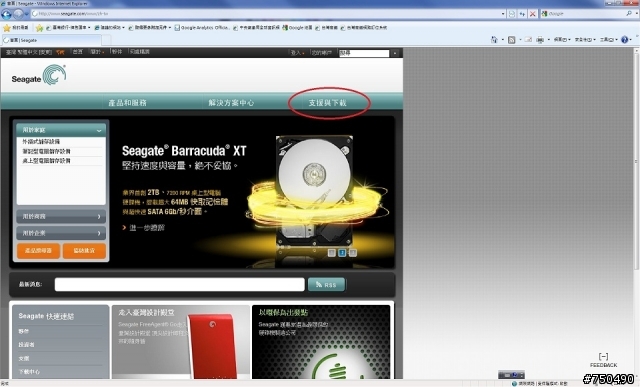Image resolution: width=640 pixels, height=387 pixels.
Task: Open the 支援與下載 navigation tab
Action: coord(327,103)
